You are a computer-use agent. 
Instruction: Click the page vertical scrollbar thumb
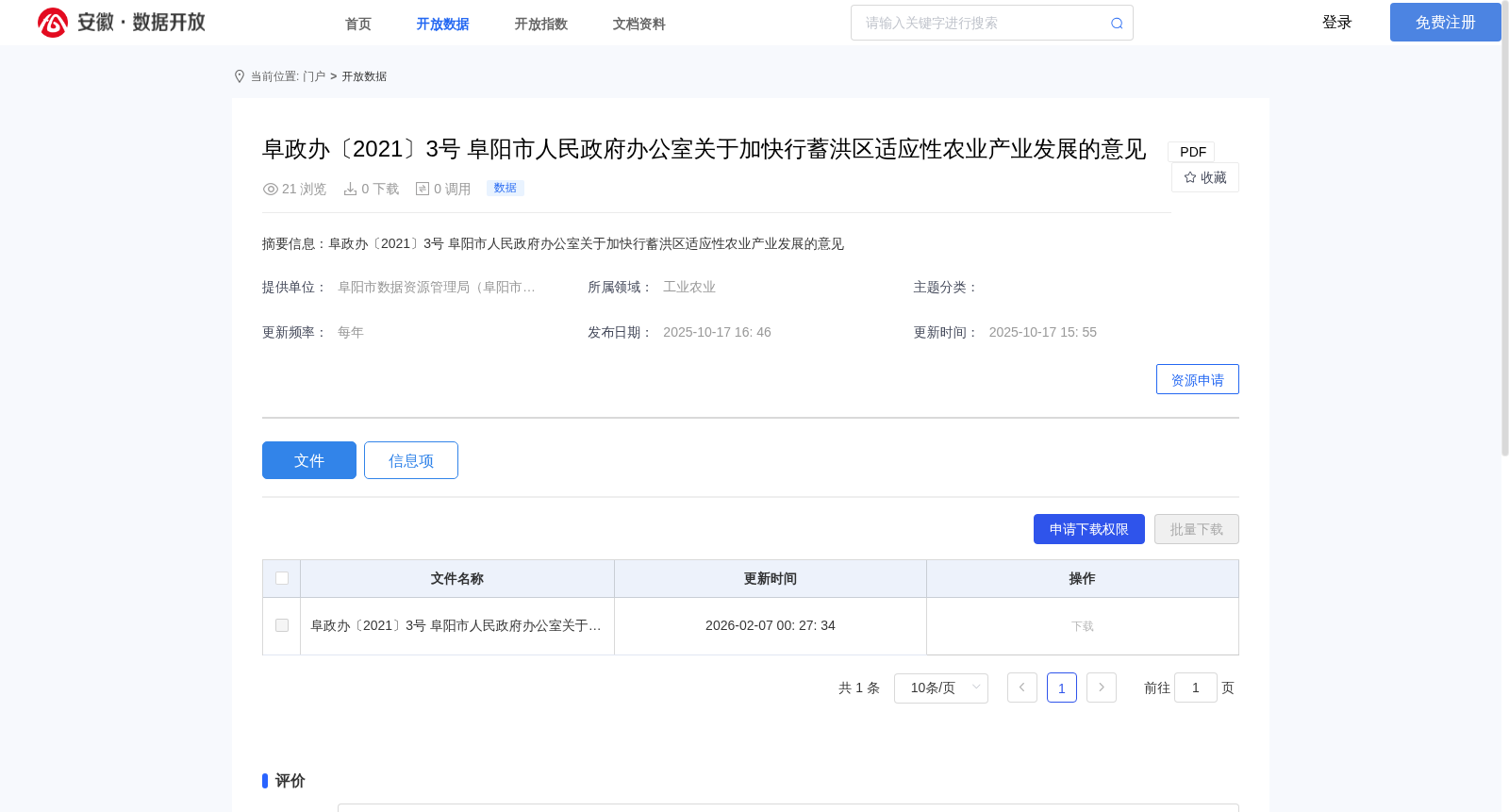(1505, 228)
